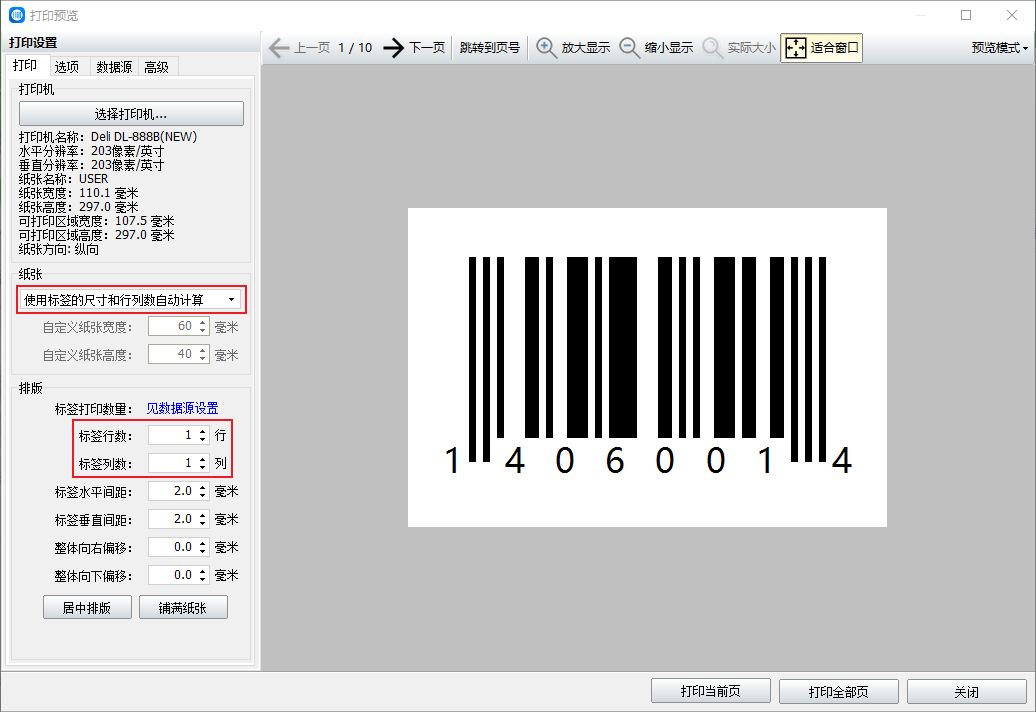
Task: Increase 整体向下偏移 value
Action: tap(202, 571)
